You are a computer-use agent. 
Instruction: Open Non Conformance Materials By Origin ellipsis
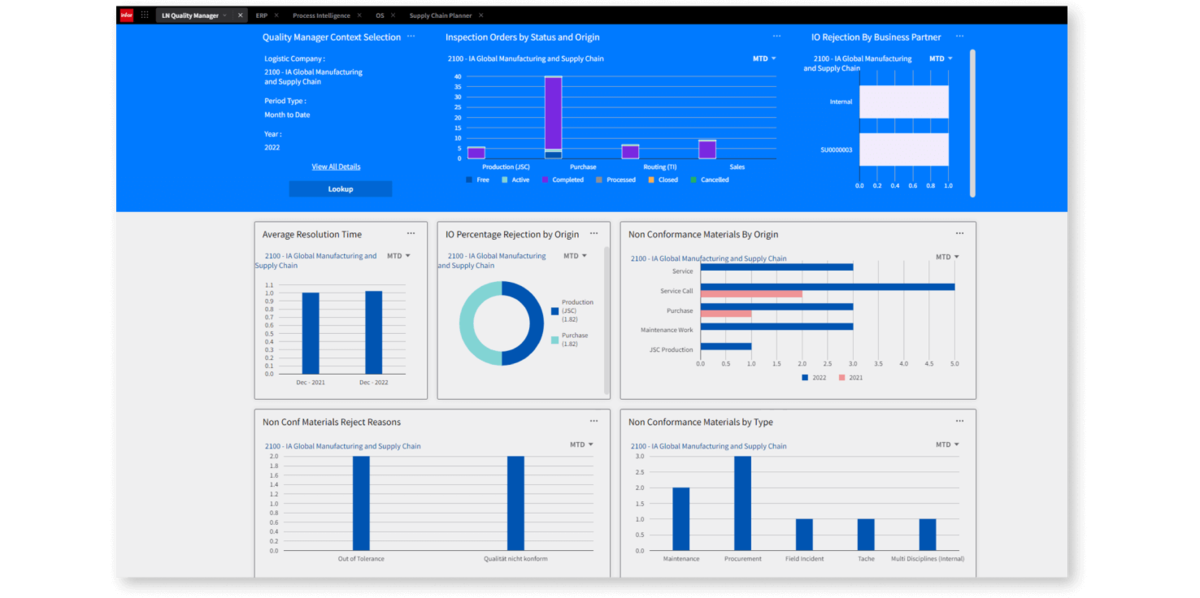(x=960, y=234)
